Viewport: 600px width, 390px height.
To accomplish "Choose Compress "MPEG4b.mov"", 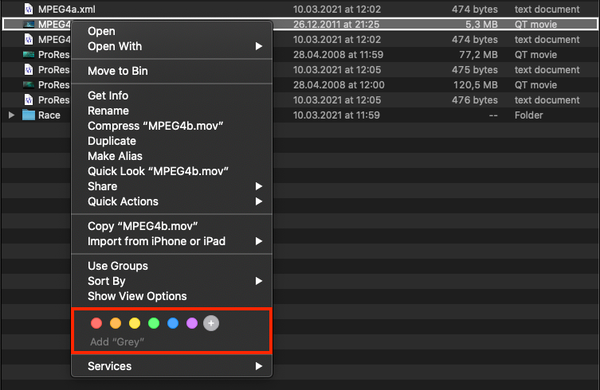I will [x=172, y=126].
